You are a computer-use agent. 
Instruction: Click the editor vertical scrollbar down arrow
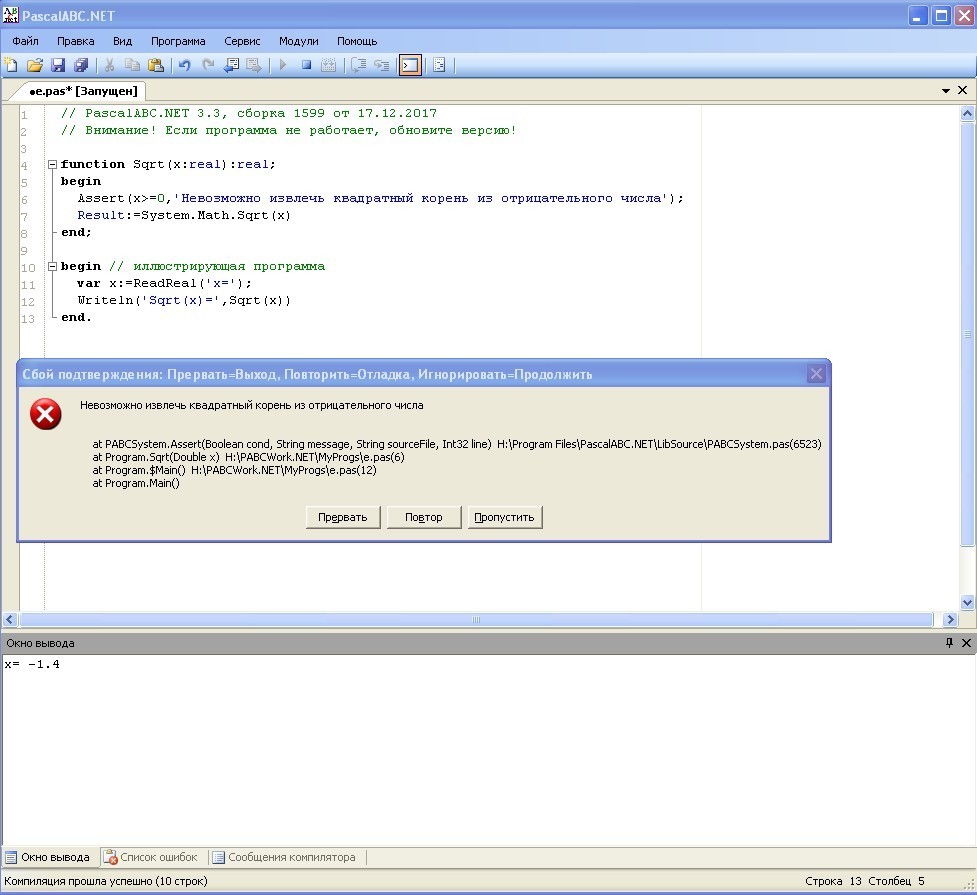tap(967, 603)
